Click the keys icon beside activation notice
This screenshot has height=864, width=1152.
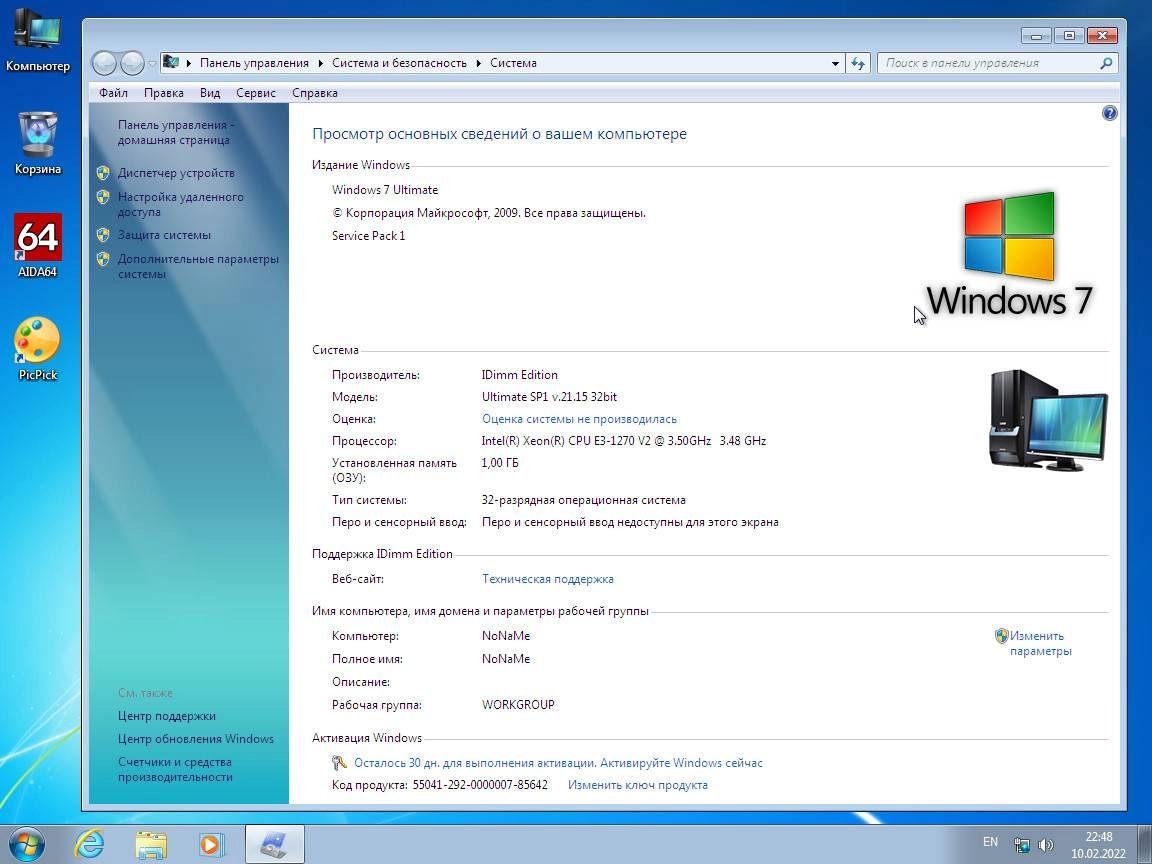pos(339,763)
